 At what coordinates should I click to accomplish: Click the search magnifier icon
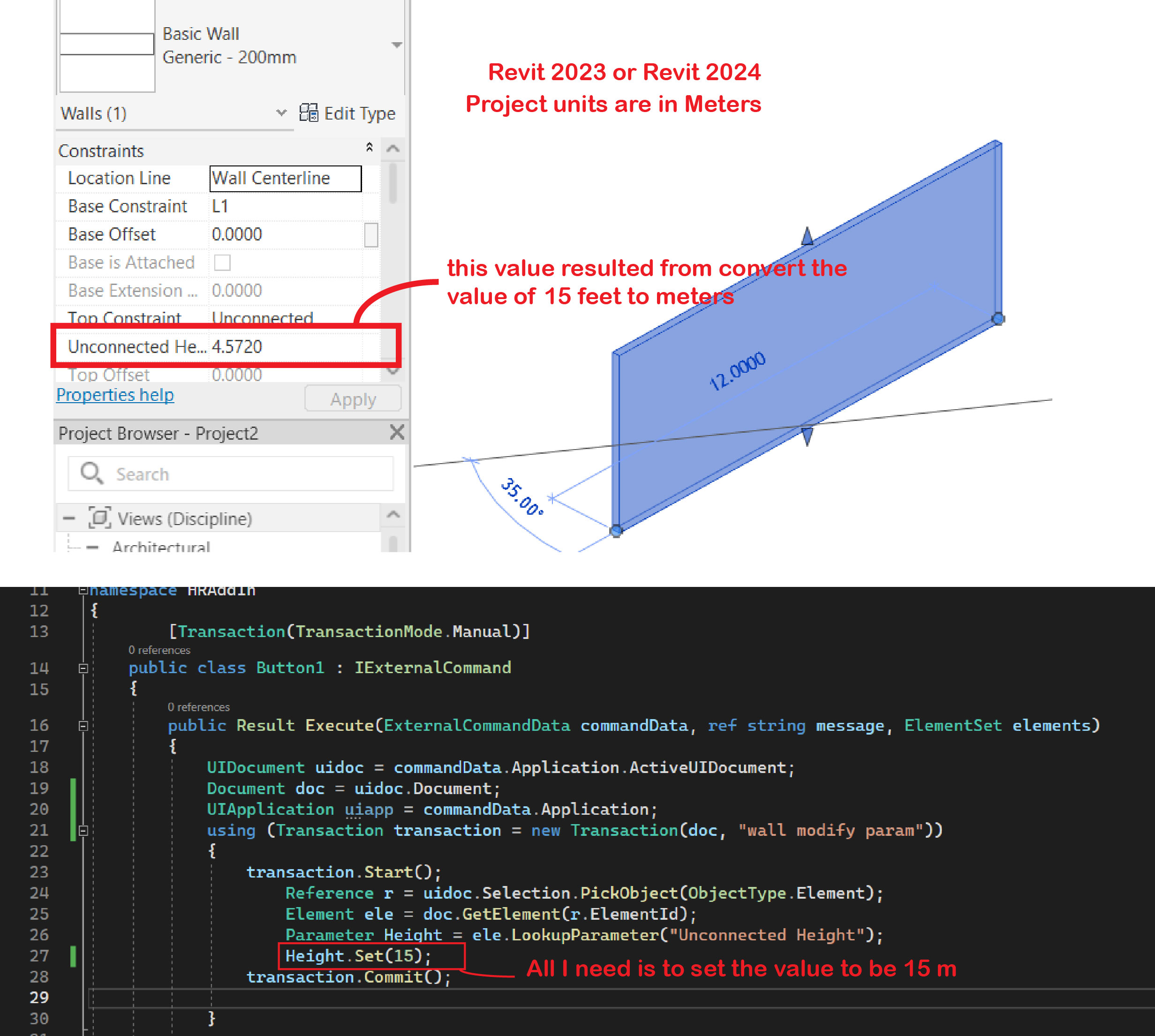click(91, 473)
